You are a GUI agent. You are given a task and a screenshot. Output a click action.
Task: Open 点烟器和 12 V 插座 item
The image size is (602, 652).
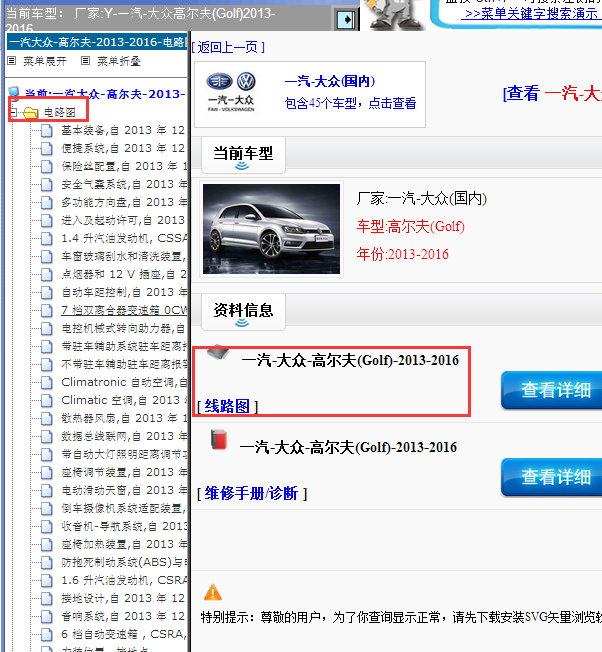[124, 274]
